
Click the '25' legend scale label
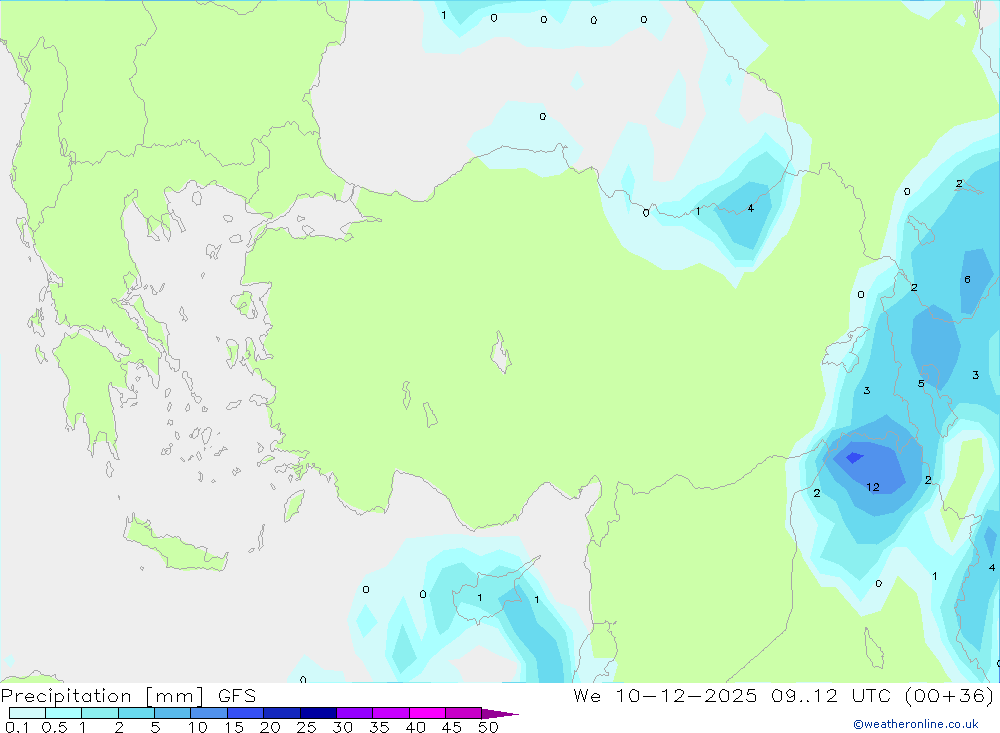[x=307, y=727]
